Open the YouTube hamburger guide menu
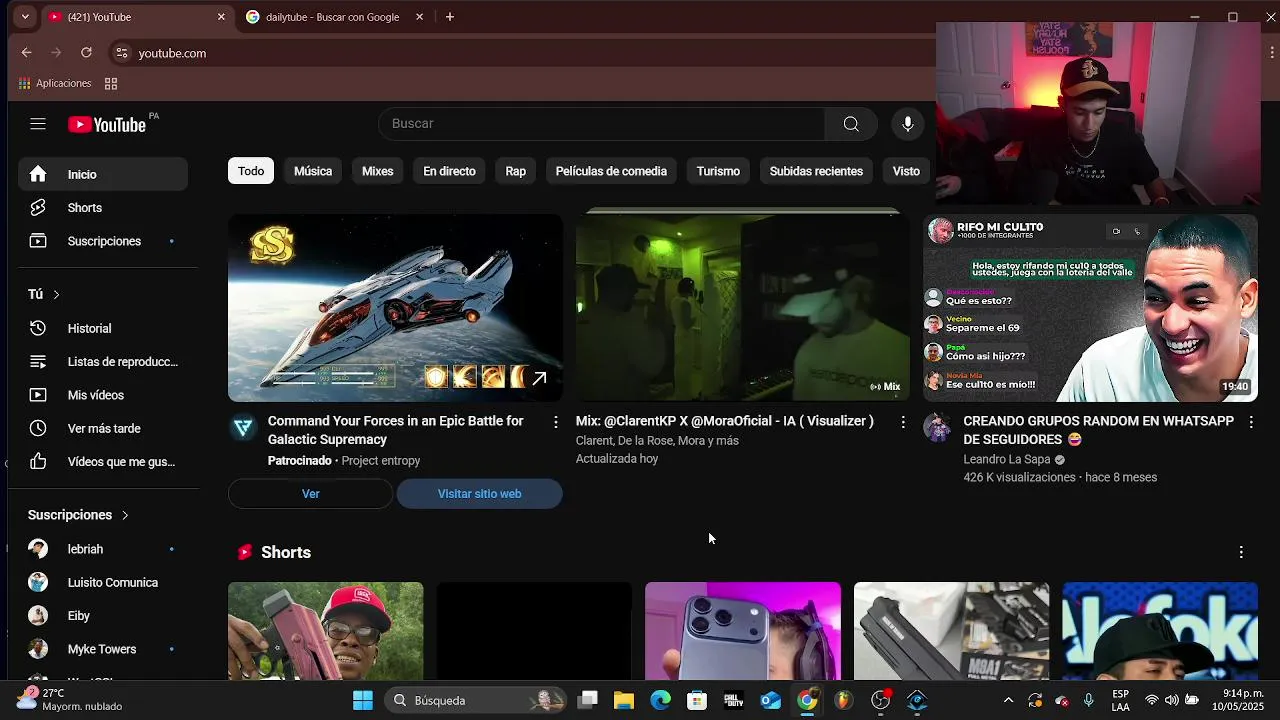The height and width of the screenshot is (720, 1280). [38, 124]
